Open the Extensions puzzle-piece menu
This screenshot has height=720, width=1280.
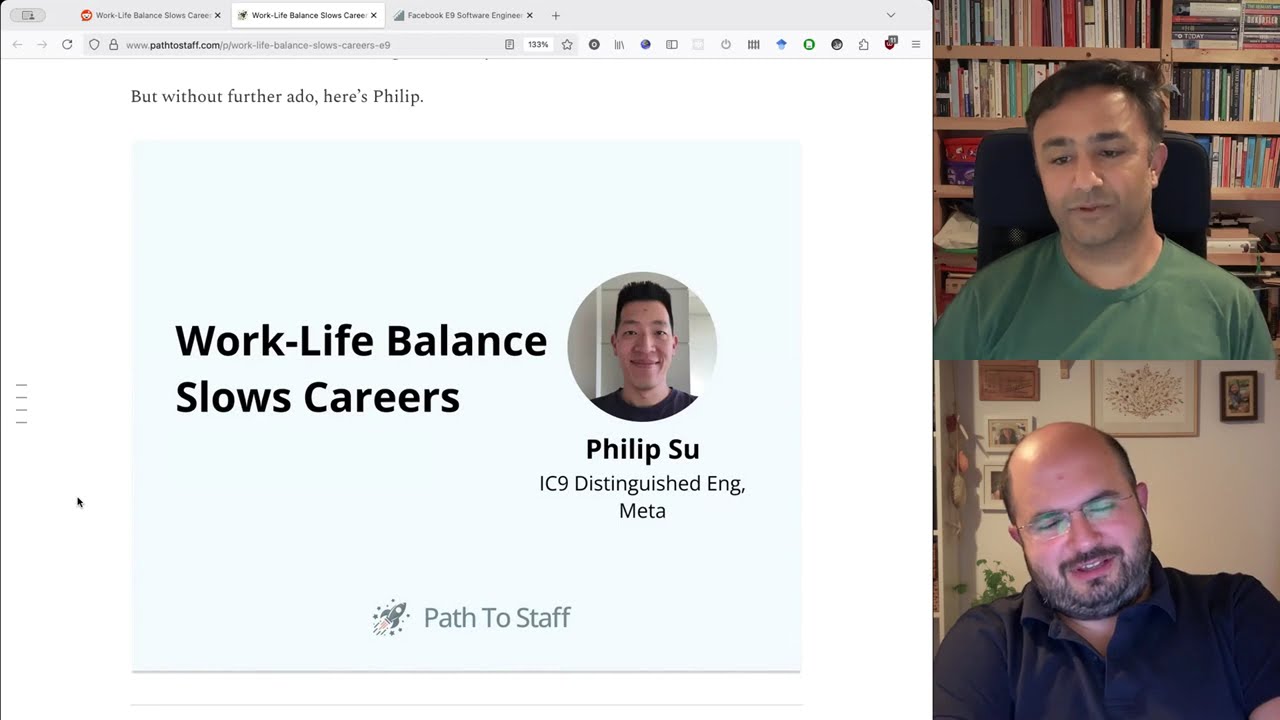coord(863,45)
